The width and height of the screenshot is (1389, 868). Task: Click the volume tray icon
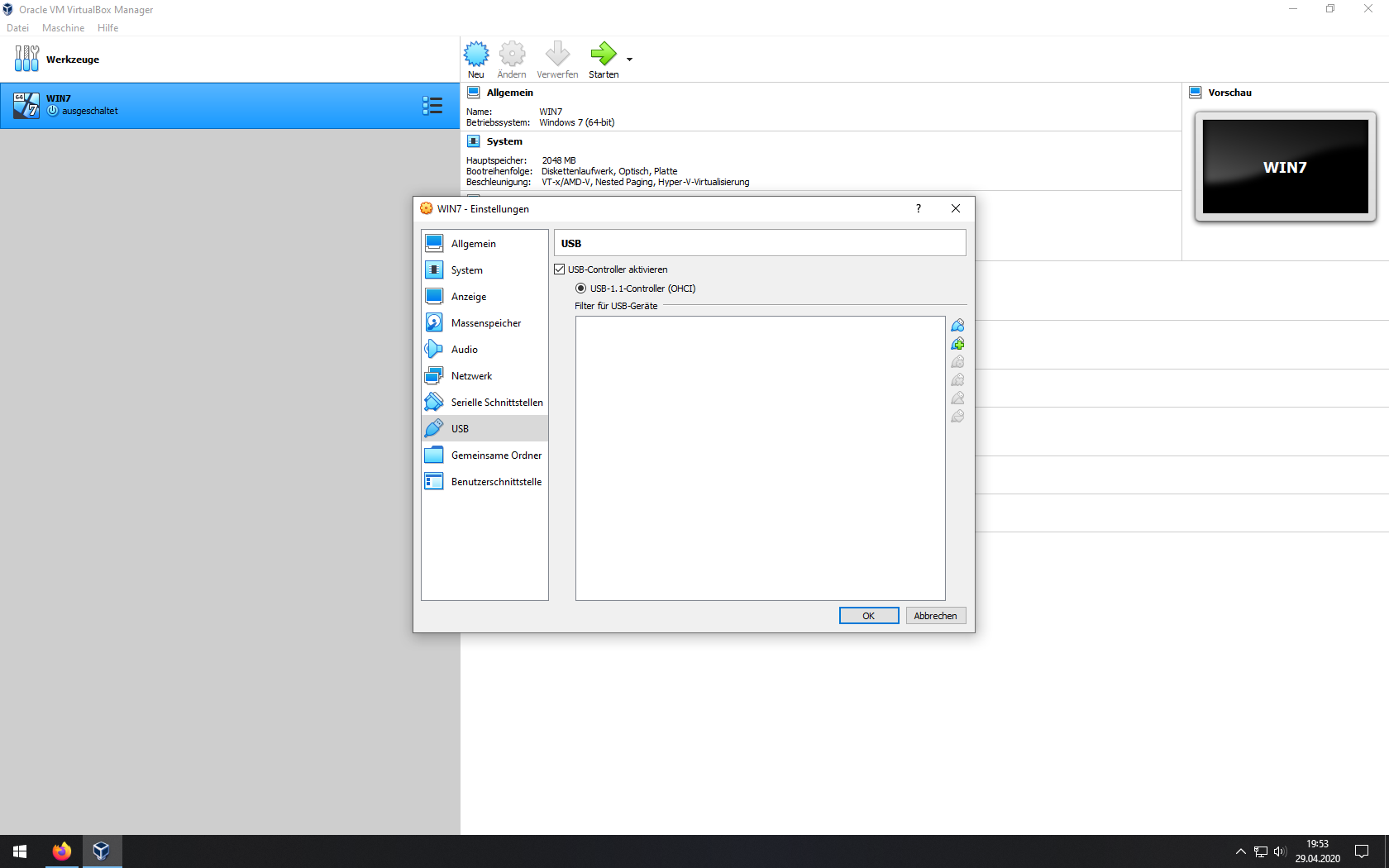click(x=1281, y=851)
